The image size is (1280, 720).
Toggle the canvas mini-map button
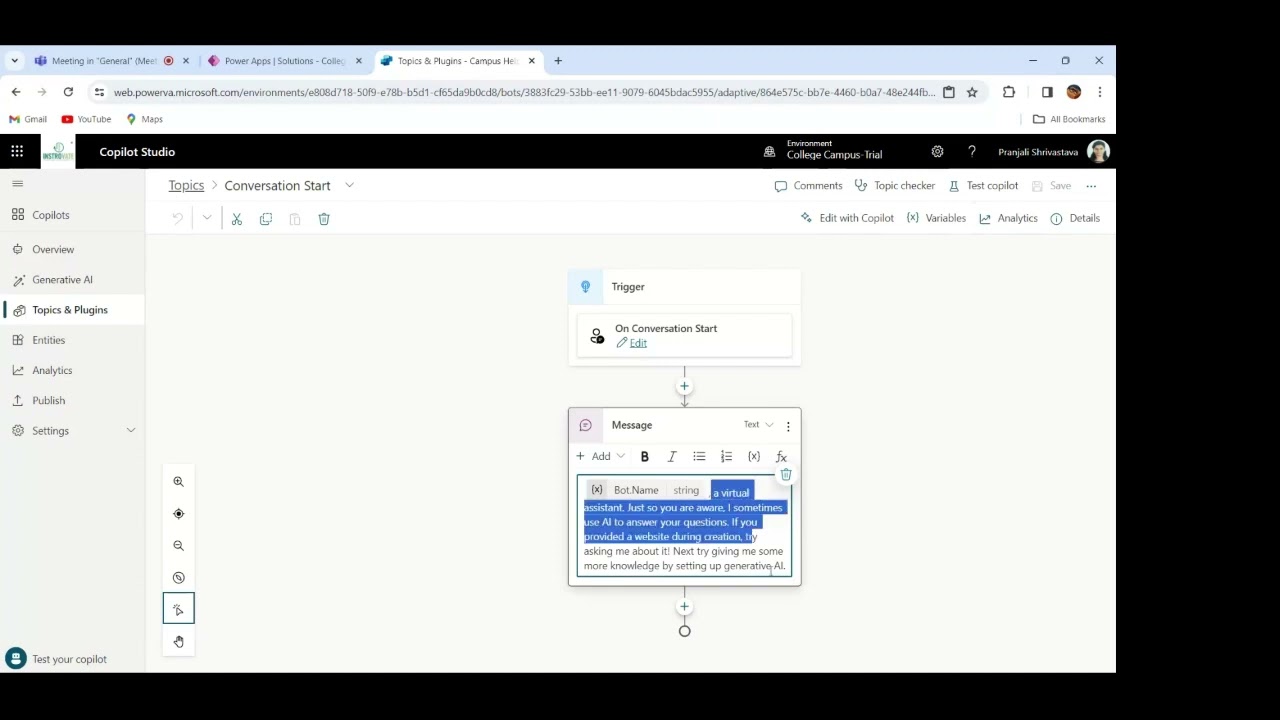pos(179,578)
